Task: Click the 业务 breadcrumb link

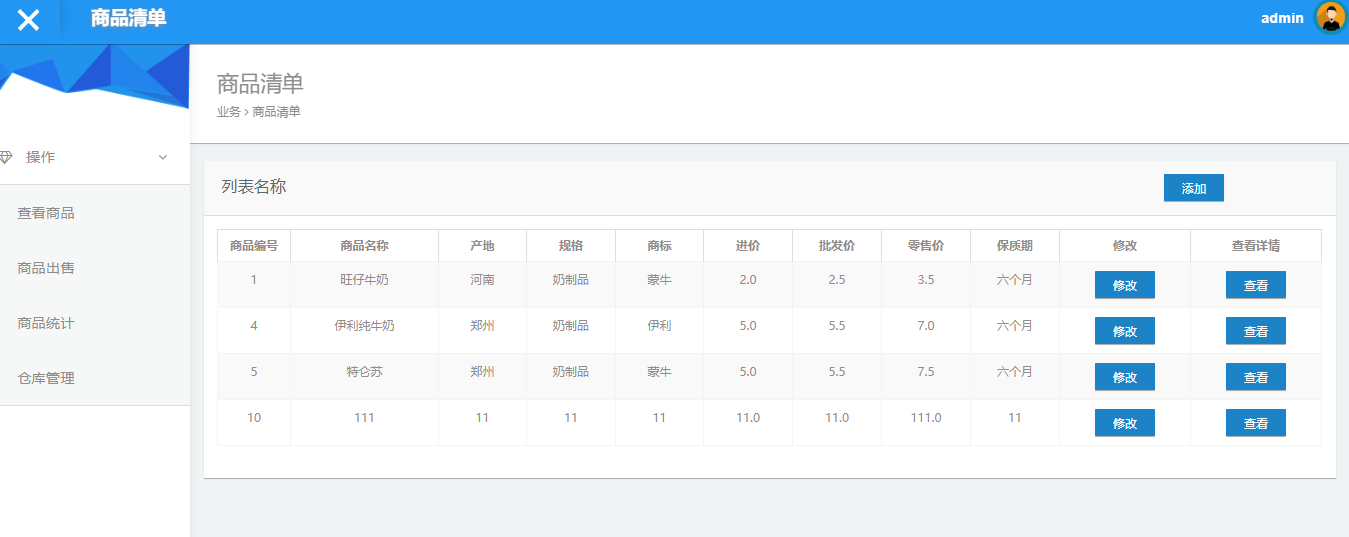Action: pyautogui.click(x=229, y=112)
